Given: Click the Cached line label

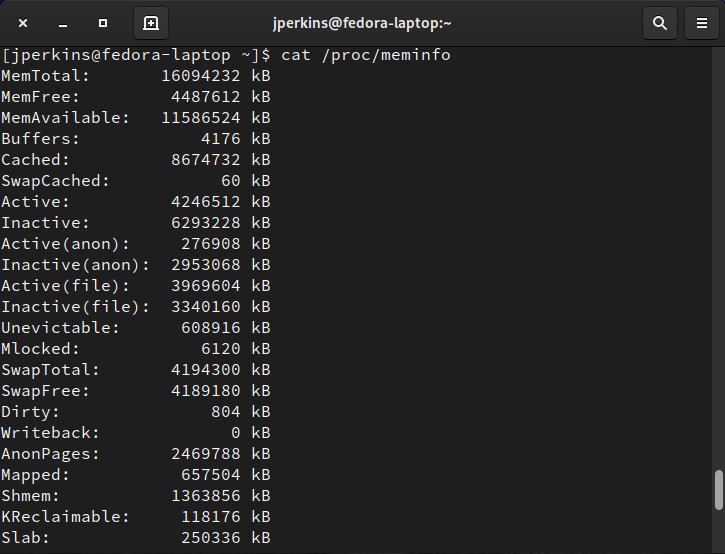Looking at the screenshot, I should [x=35, y=159].
